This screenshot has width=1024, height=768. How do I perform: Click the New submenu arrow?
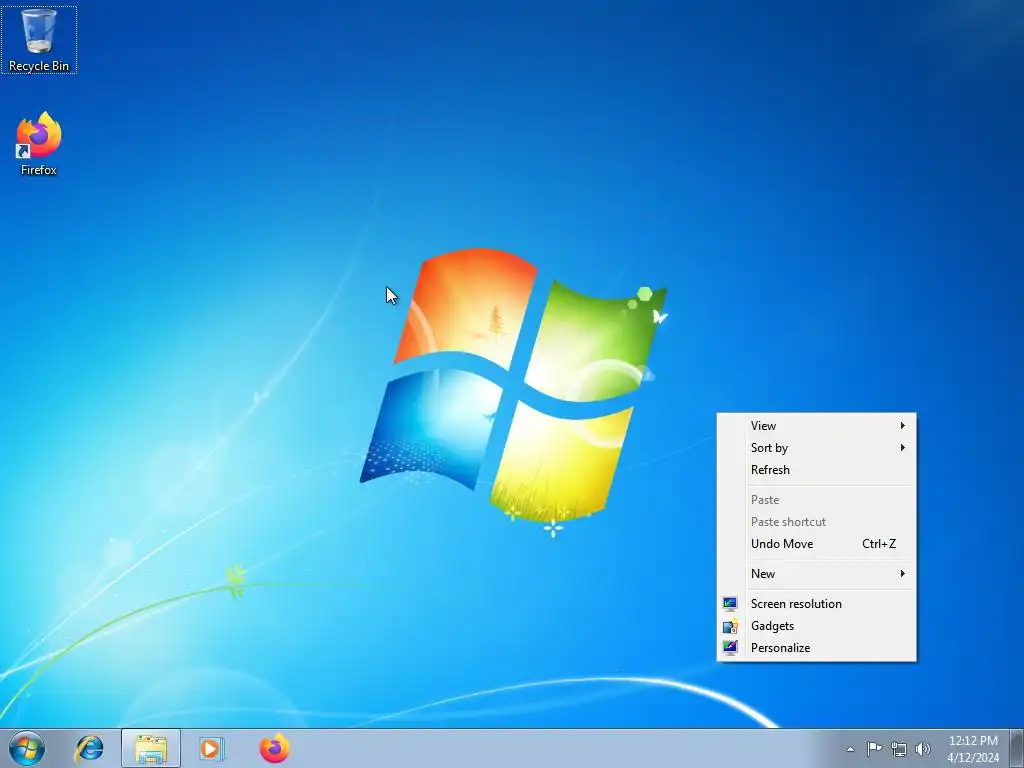point(903,574)
